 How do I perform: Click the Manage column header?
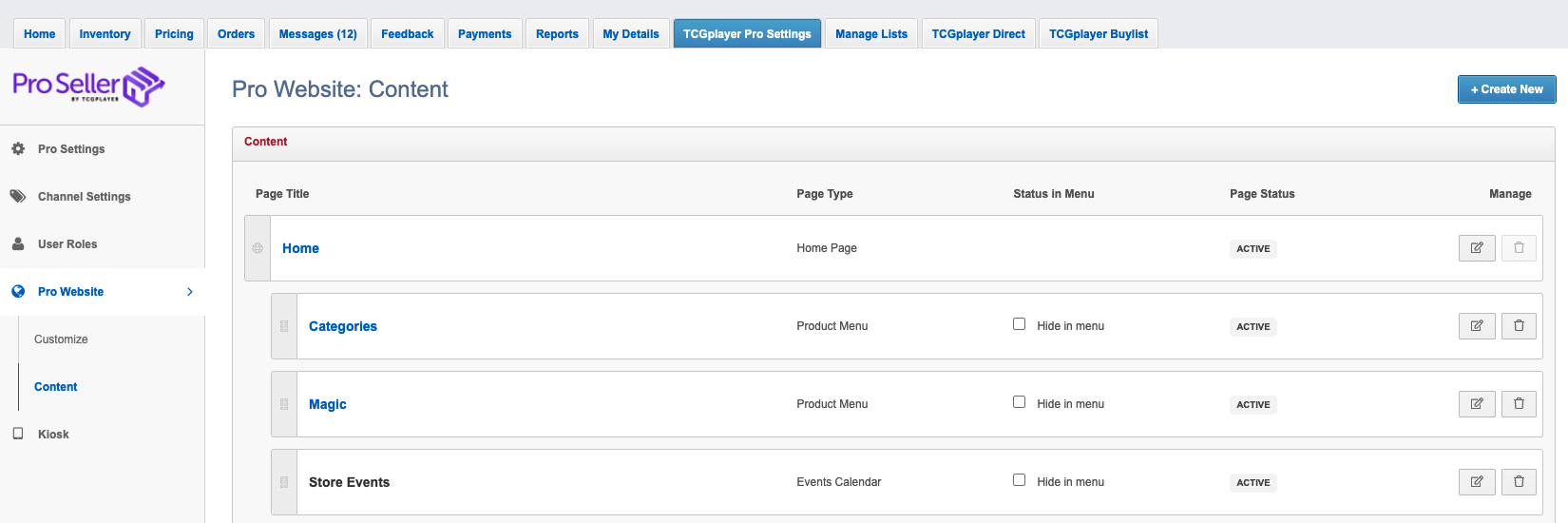[x=1510, y=194]
